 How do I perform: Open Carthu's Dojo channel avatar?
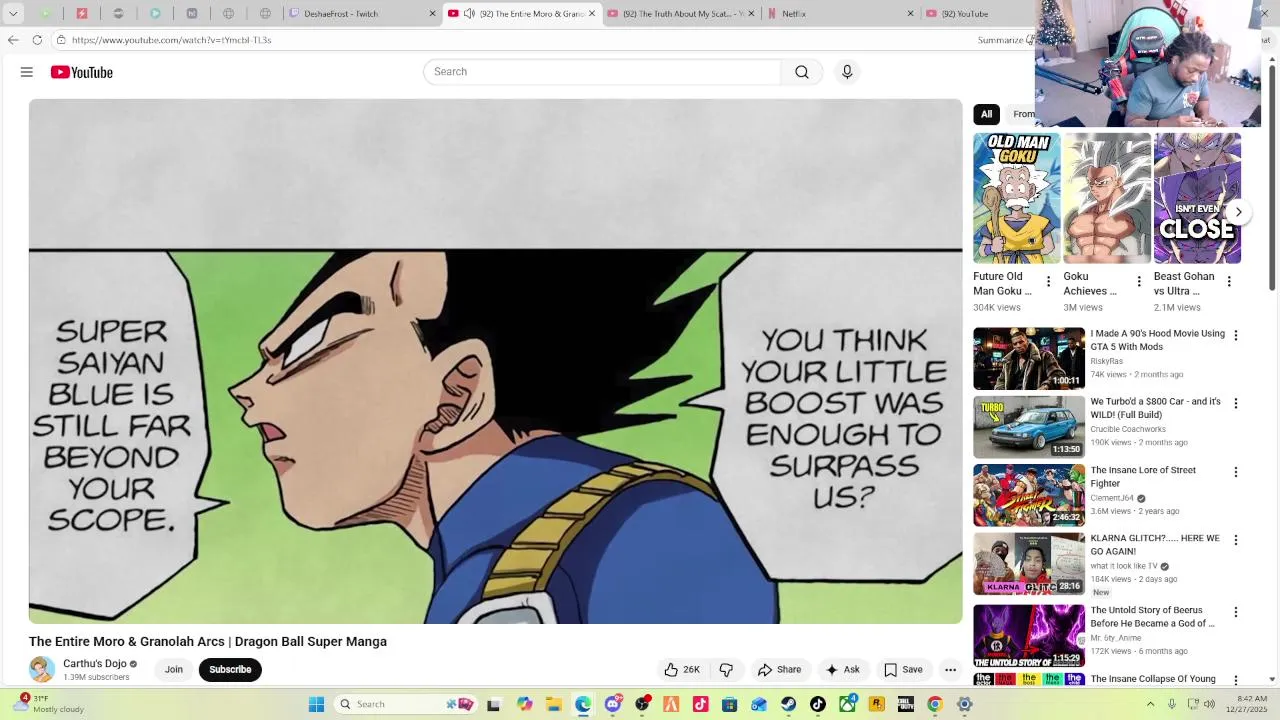click(x=42, y=669)
